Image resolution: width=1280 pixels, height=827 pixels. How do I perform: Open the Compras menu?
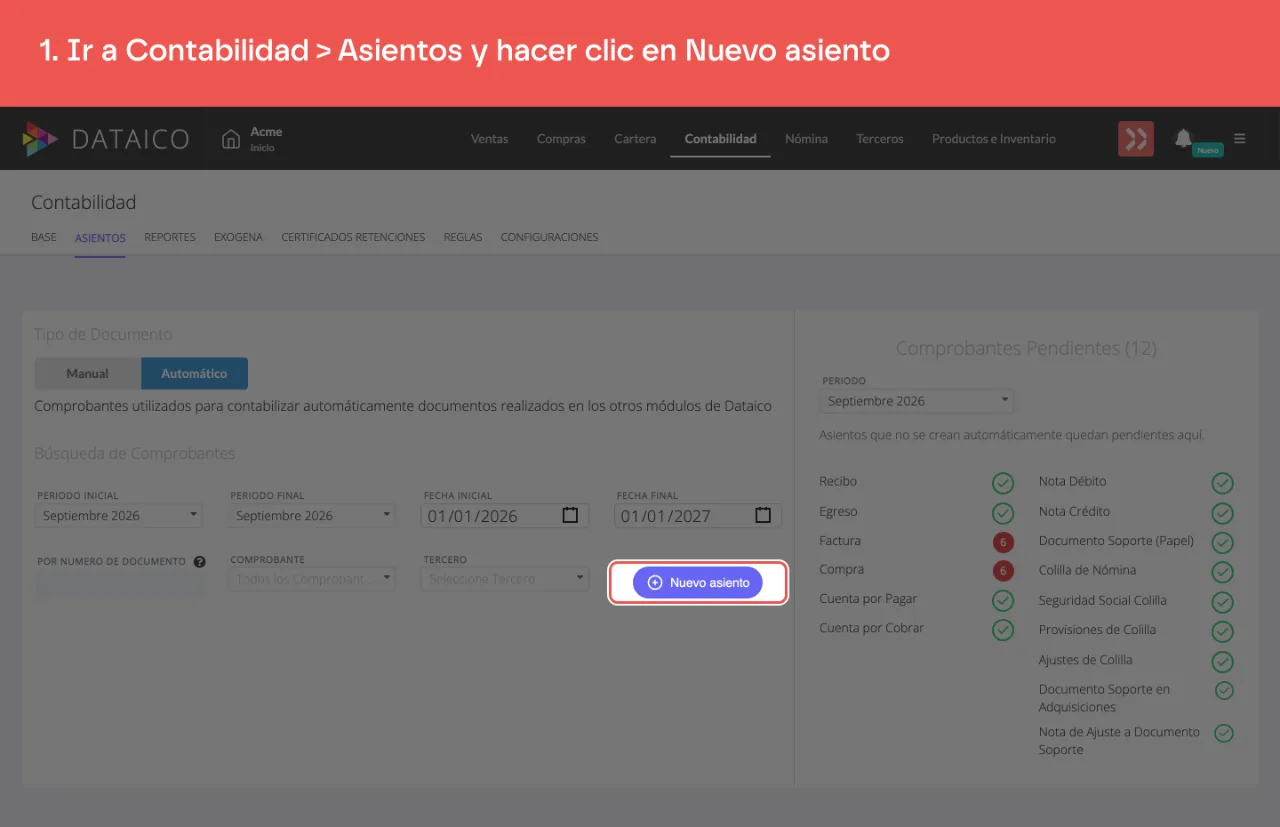[x=561, y=139]
